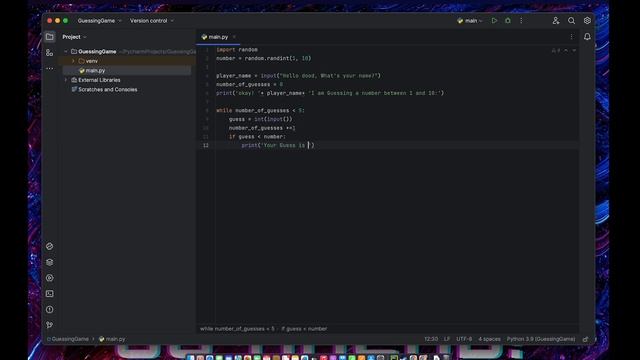
Task: Click the 'guess = int(input())' line
Action: click(x=260, y=119)
